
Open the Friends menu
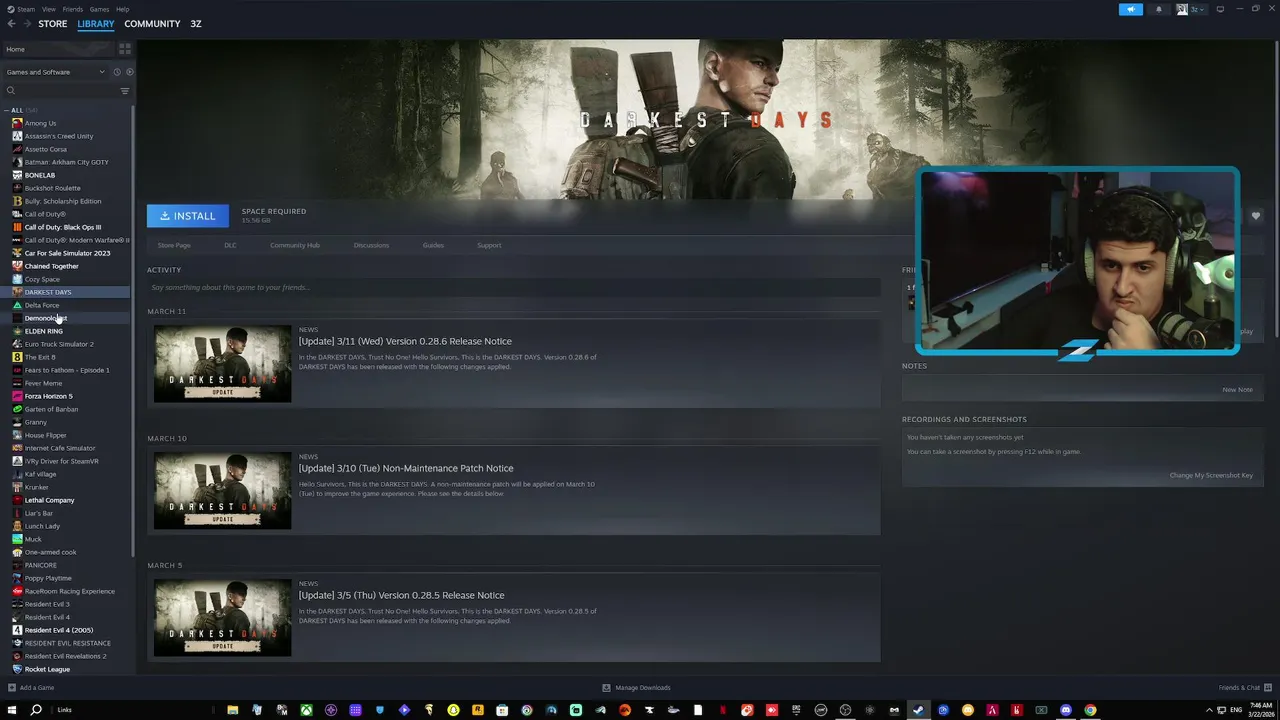[73, 9]
